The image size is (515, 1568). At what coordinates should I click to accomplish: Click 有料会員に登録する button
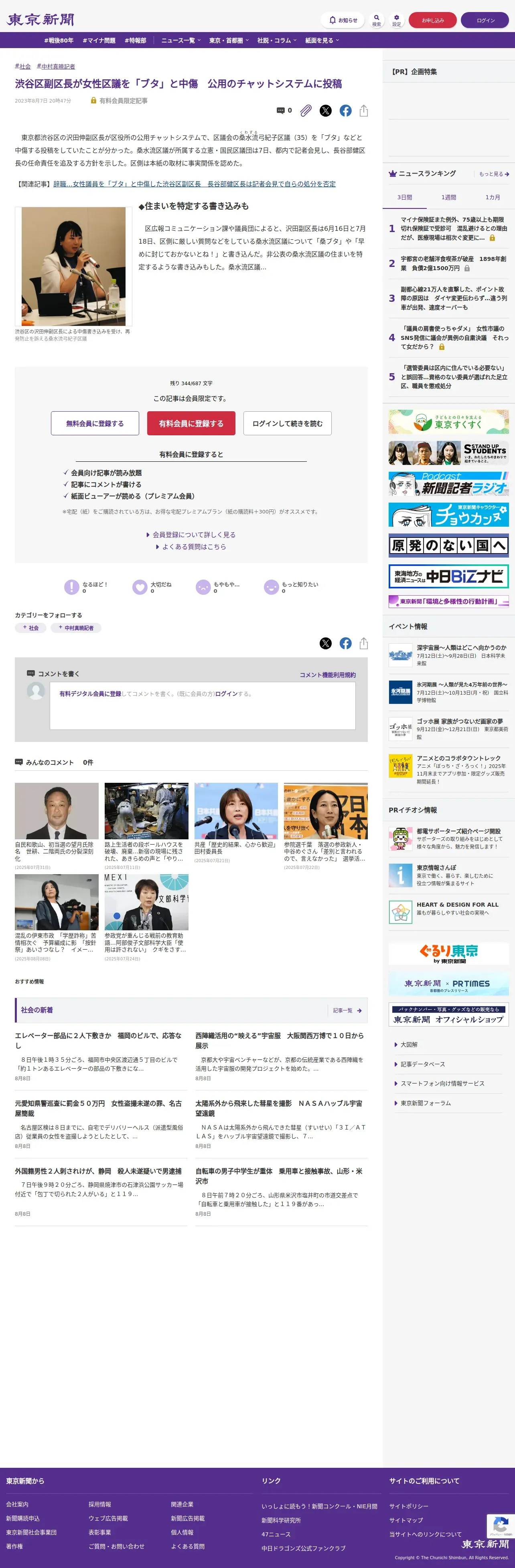tap(191, 423)
